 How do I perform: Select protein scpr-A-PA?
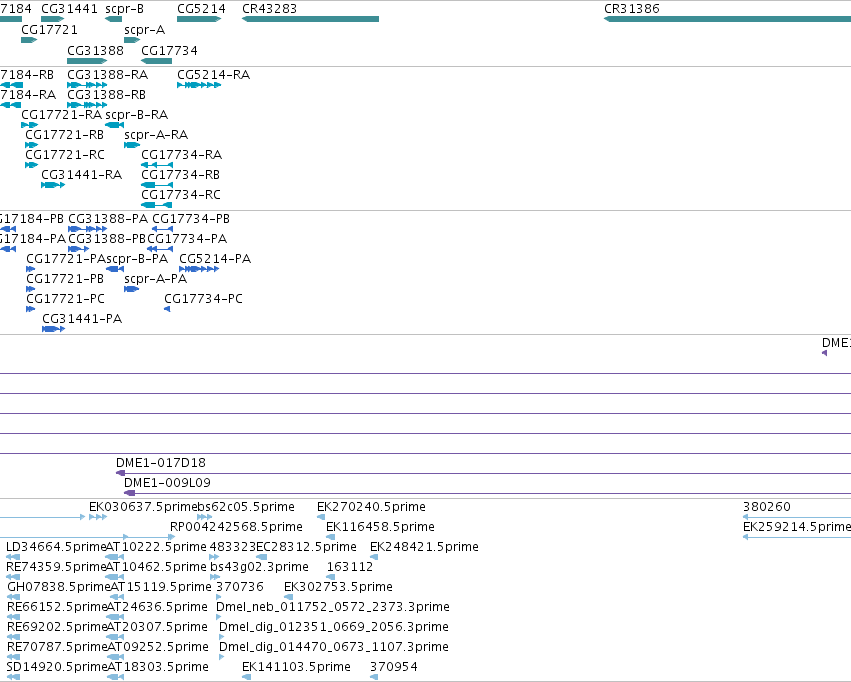tap(131, 289)
